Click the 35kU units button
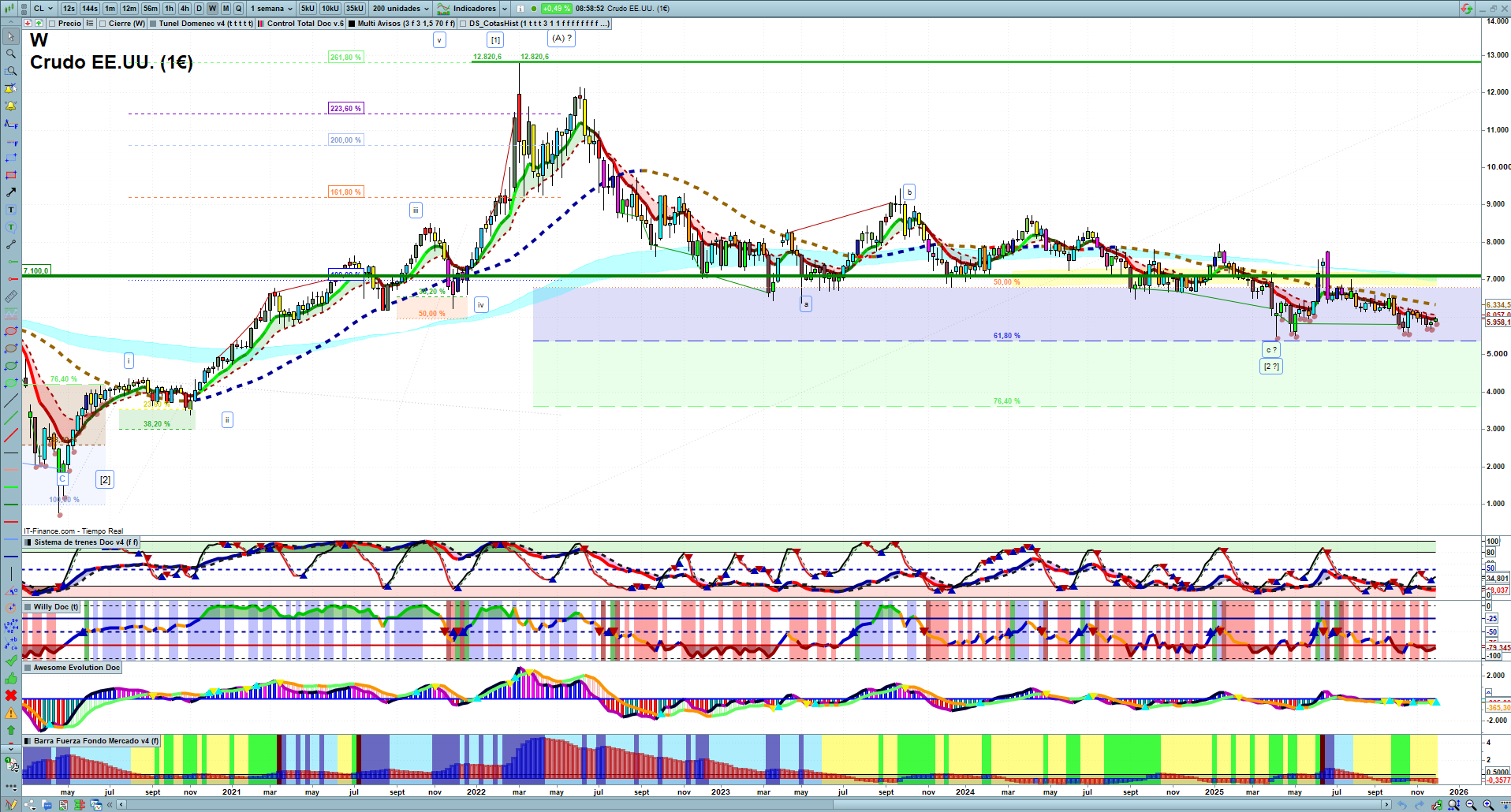 (x=355, y=9)
